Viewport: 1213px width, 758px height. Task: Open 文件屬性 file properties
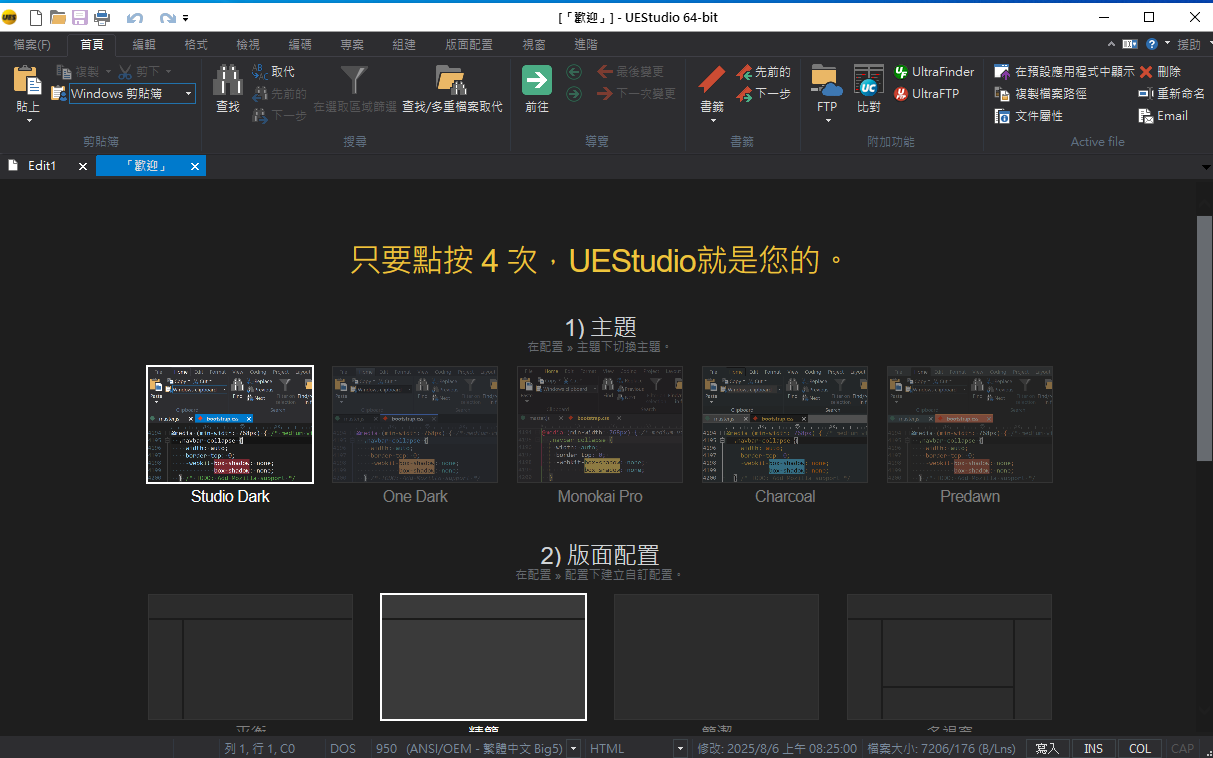[x=1029, y=116]
